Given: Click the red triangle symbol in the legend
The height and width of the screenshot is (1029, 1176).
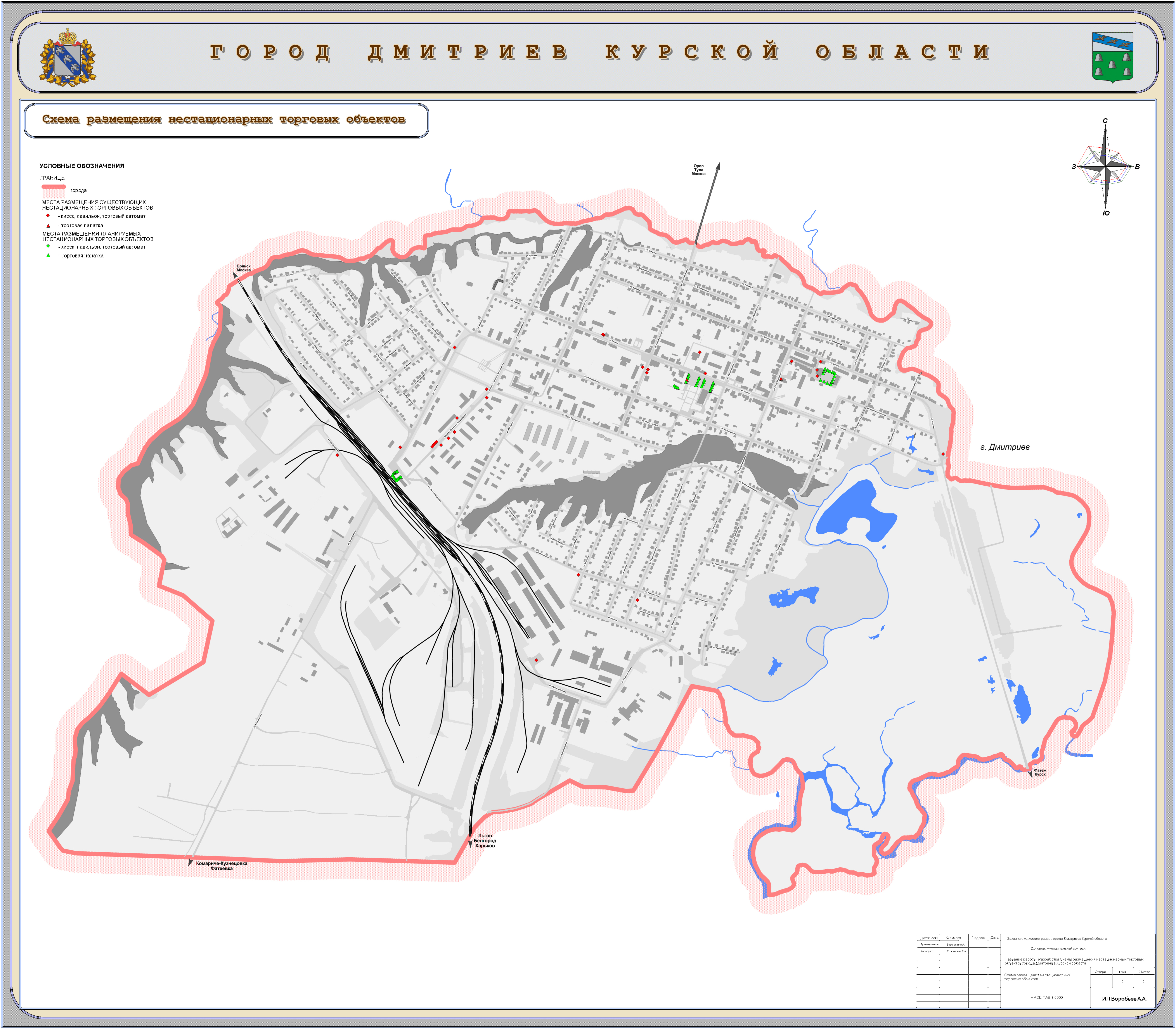Looking at the screenshot, I should click(x=48, y=226).
